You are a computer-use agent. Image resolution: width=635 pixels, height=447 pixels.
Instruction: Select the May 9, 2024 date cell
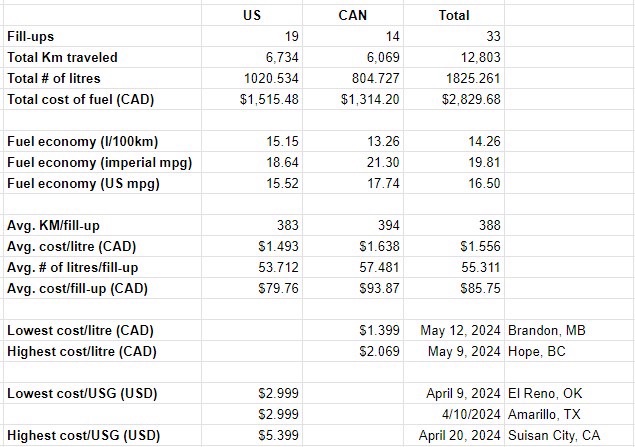[454, 351]
